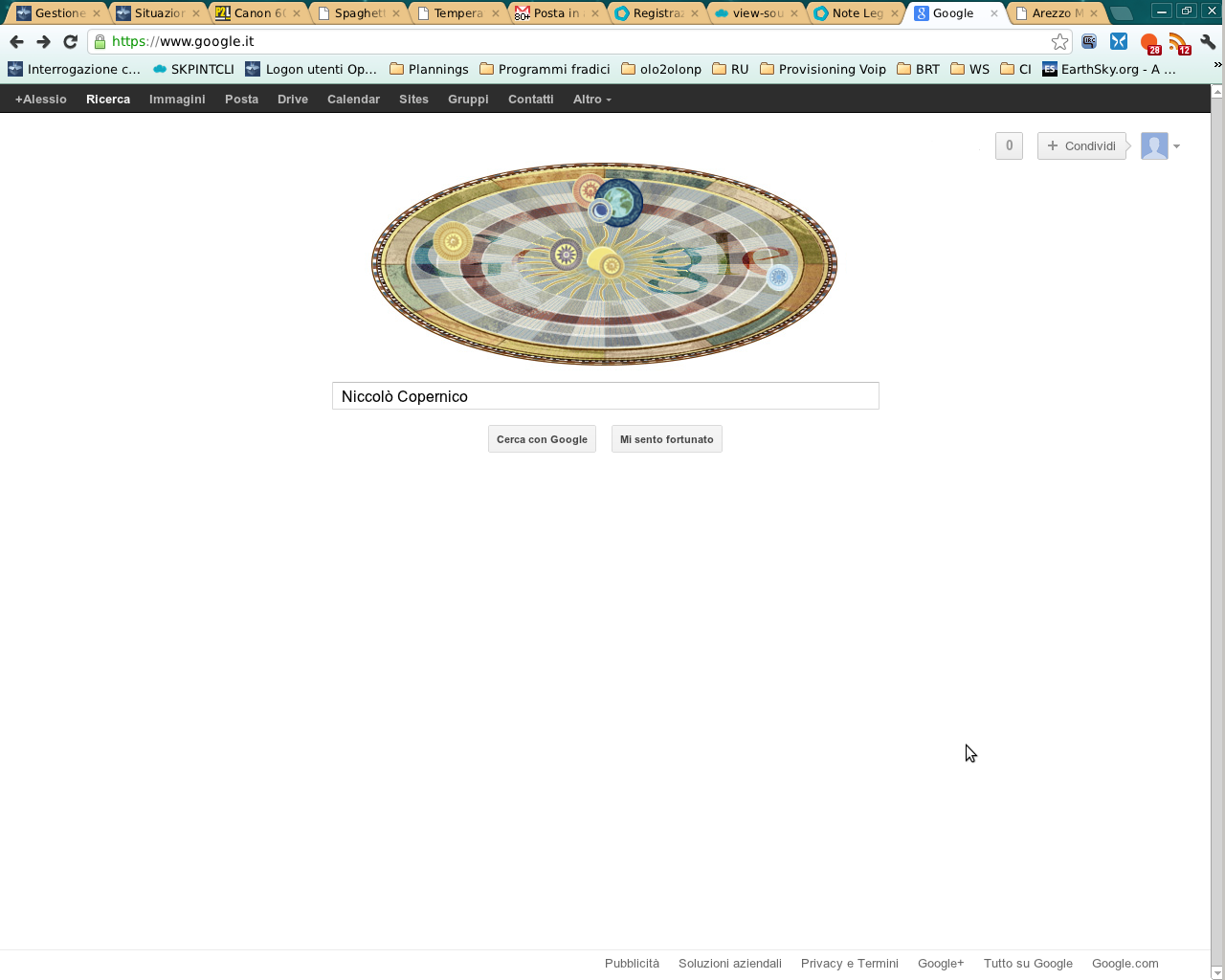The height and width of the screenshot is (980, 1225).
Task: Open the RSS feed extension icon
Action: 1179,43
